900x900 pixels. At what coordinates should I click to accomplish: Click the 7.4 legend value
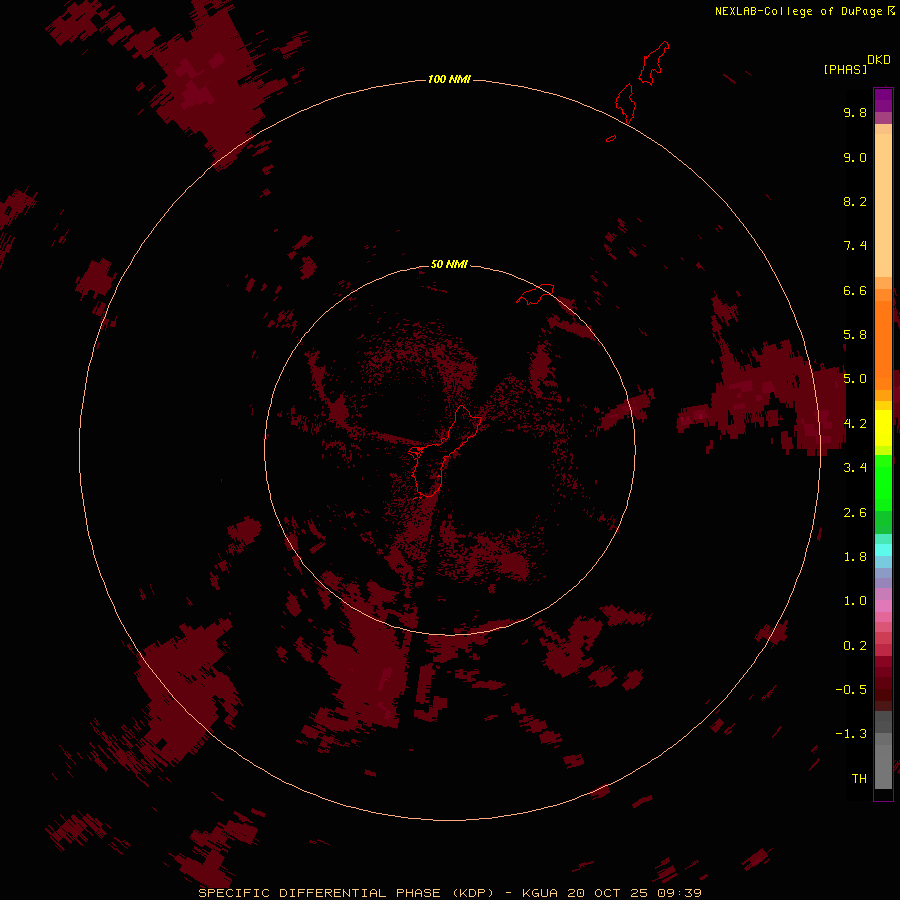(855, 246)
